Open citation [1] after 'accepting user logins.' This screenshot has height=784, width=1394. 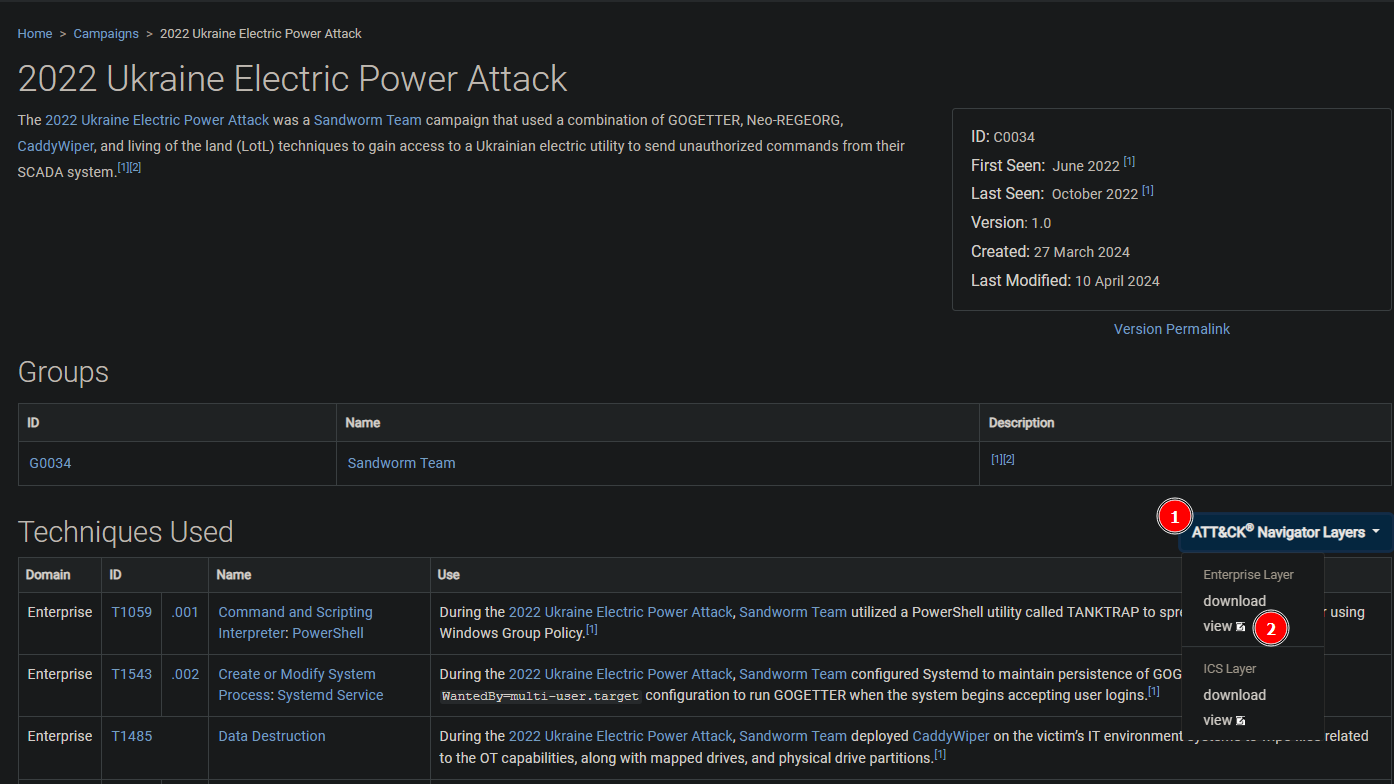pyautogui.click(x=1154, y=692)
